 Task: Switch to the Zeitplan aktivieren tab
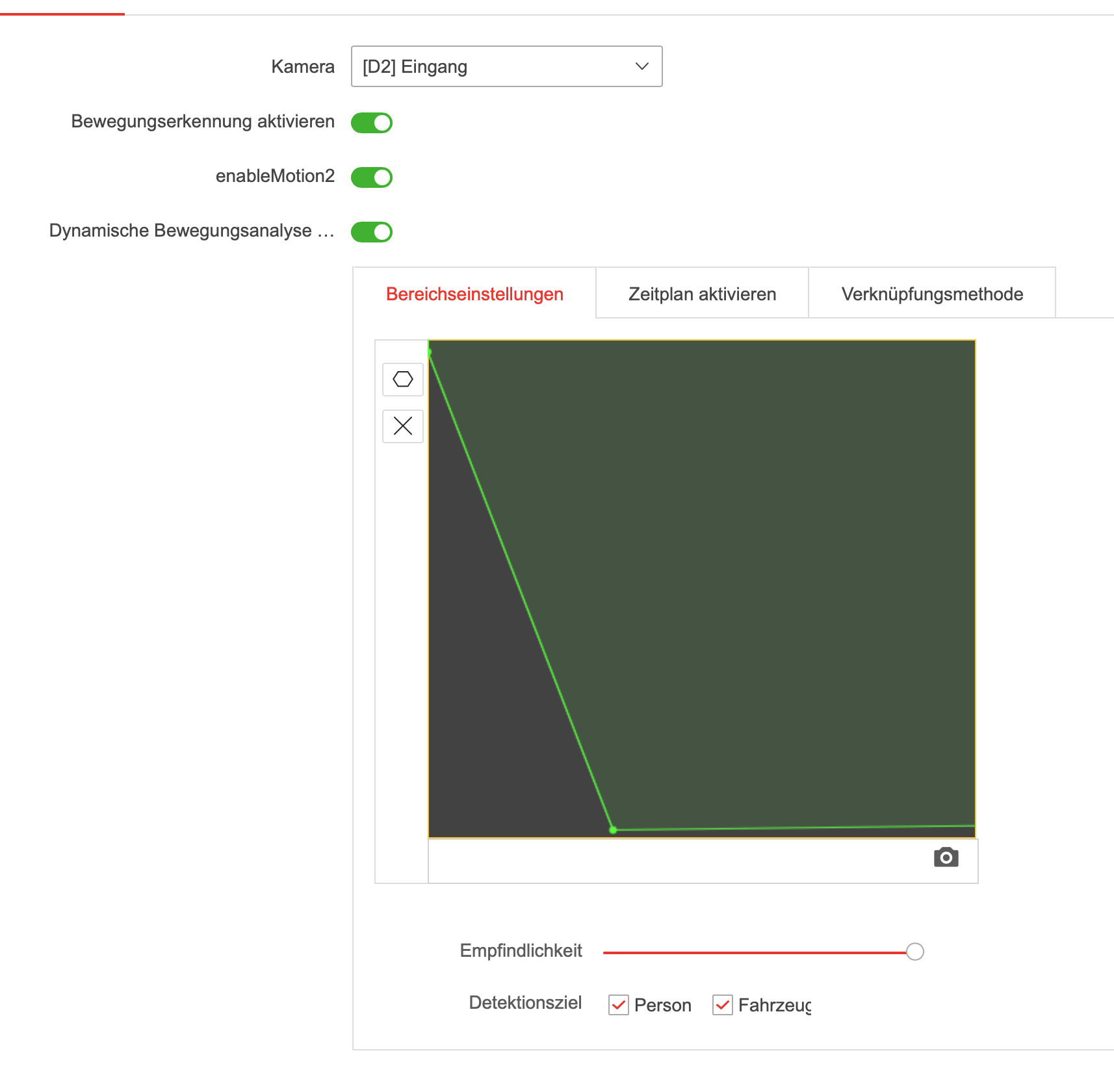702,294
